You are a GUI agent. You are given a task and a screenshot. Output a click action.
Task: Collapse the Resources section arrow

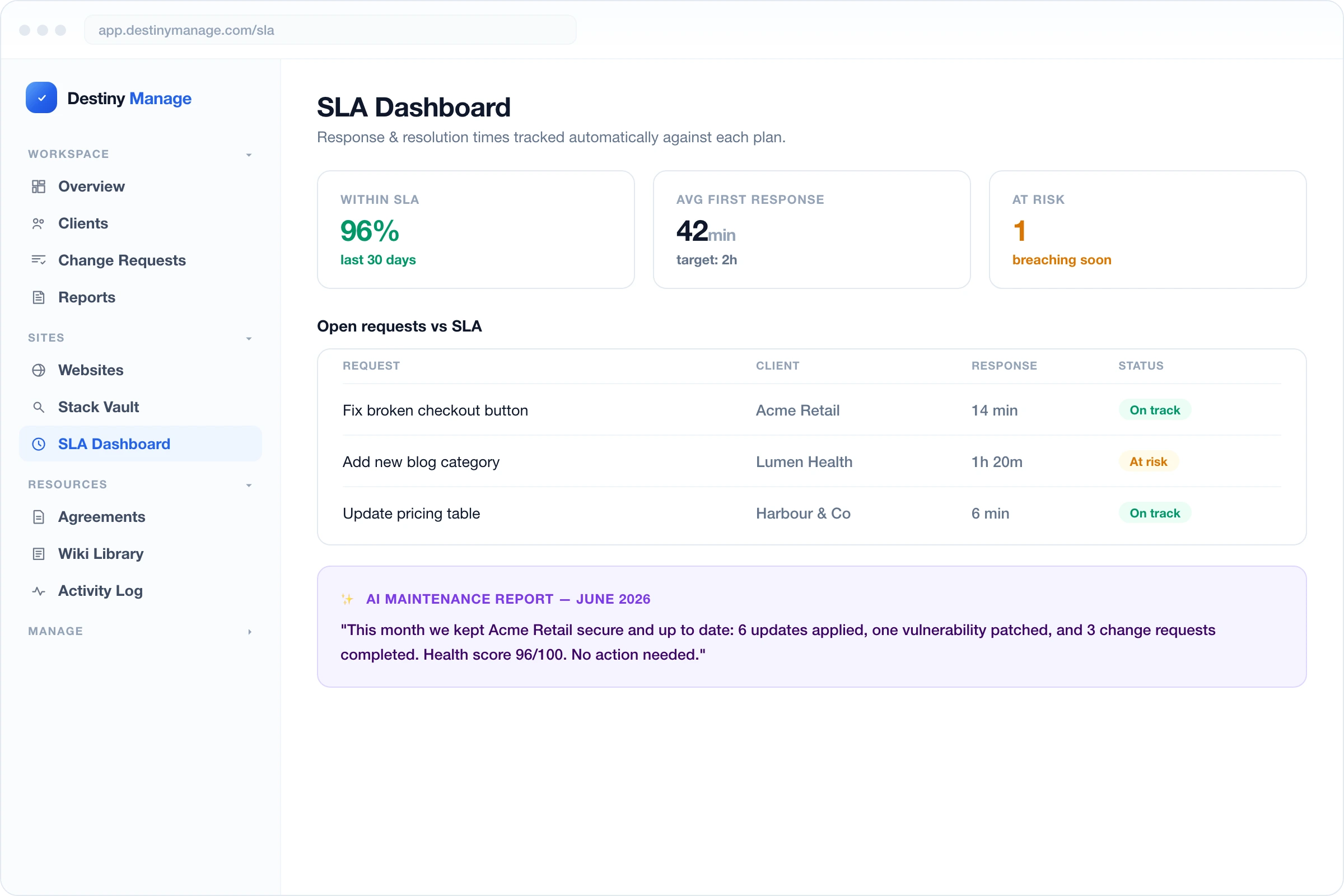[249, 485]
